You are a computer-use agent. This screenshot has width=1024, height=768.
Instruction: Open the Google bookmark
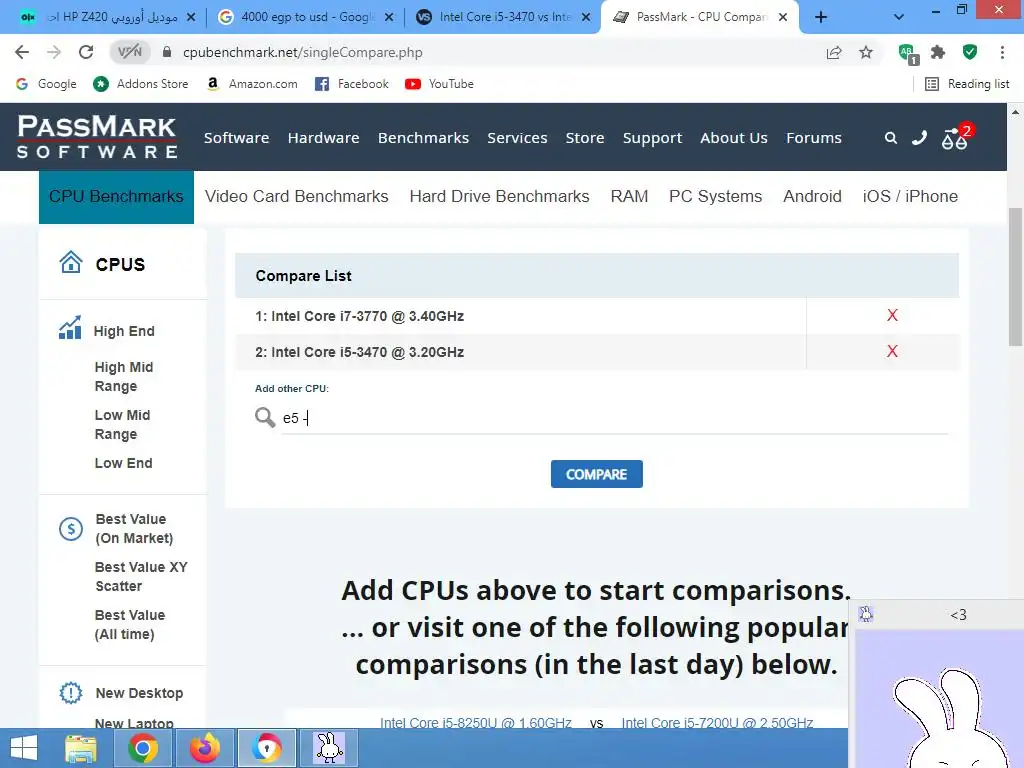(x=46, y=84)
